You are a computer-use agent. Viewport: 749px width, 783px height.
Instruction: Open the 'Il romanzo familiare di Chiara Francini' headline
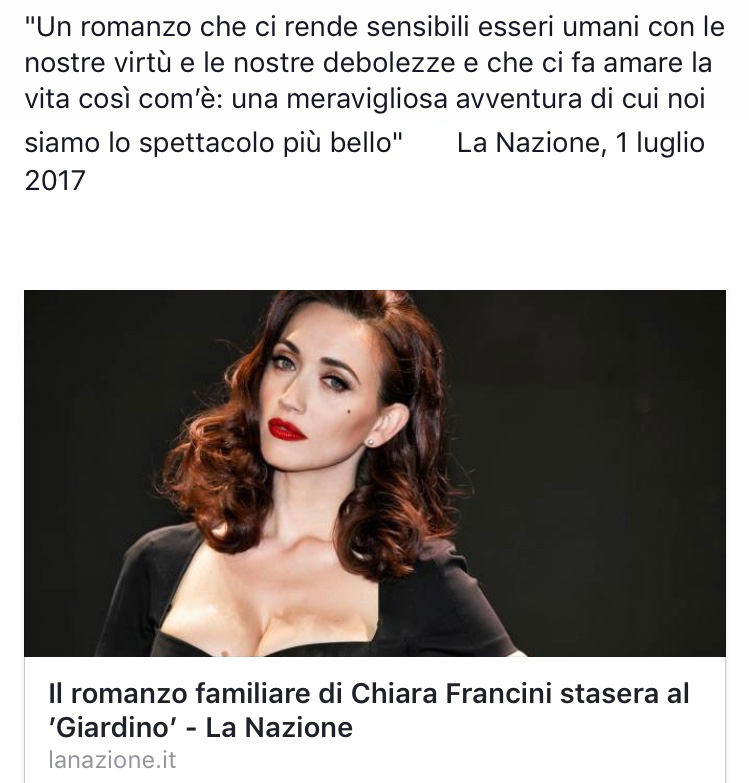coord(369,710)
